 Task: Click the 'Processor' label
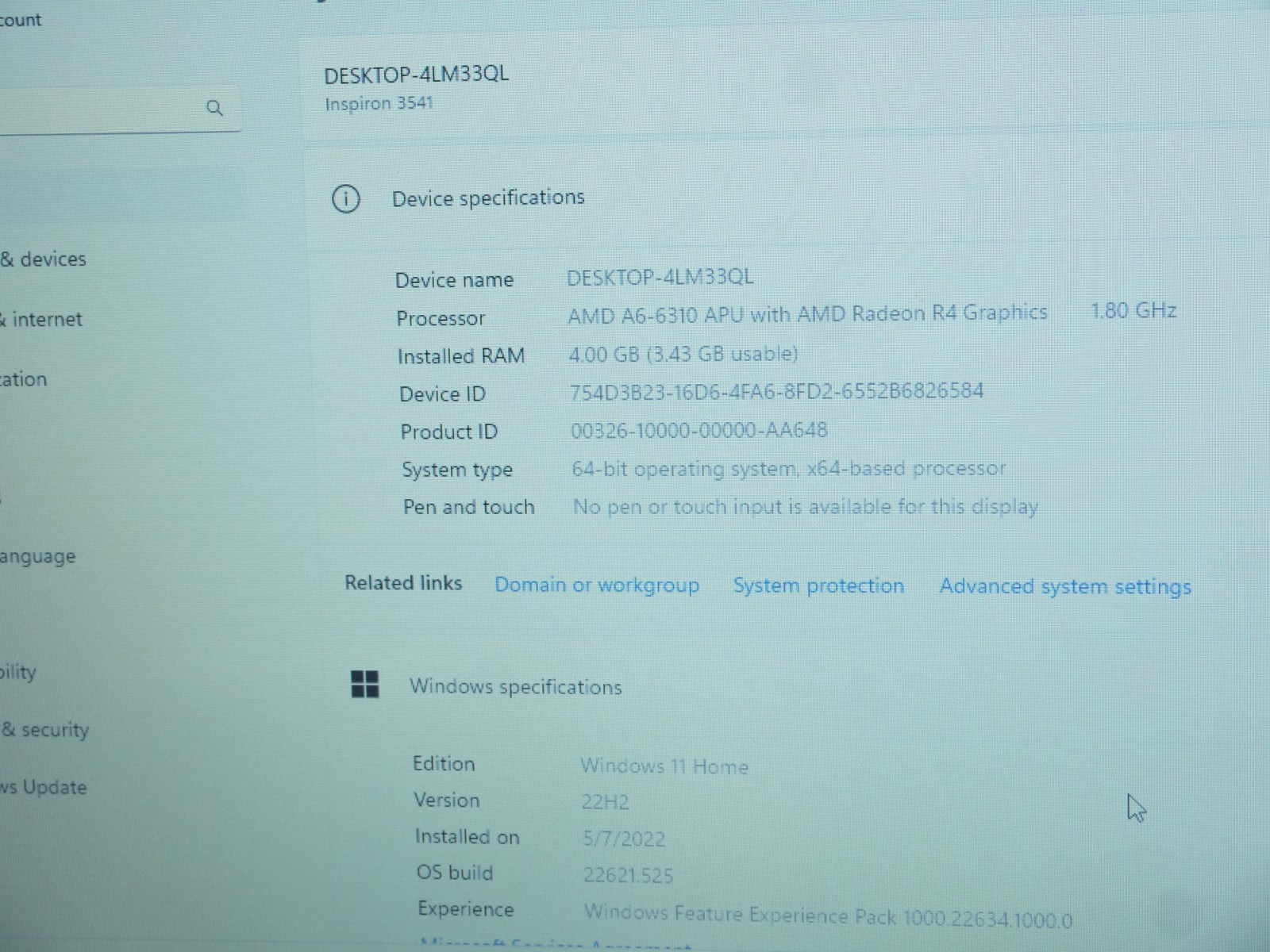pyautogui.click(x=441, y=318)
